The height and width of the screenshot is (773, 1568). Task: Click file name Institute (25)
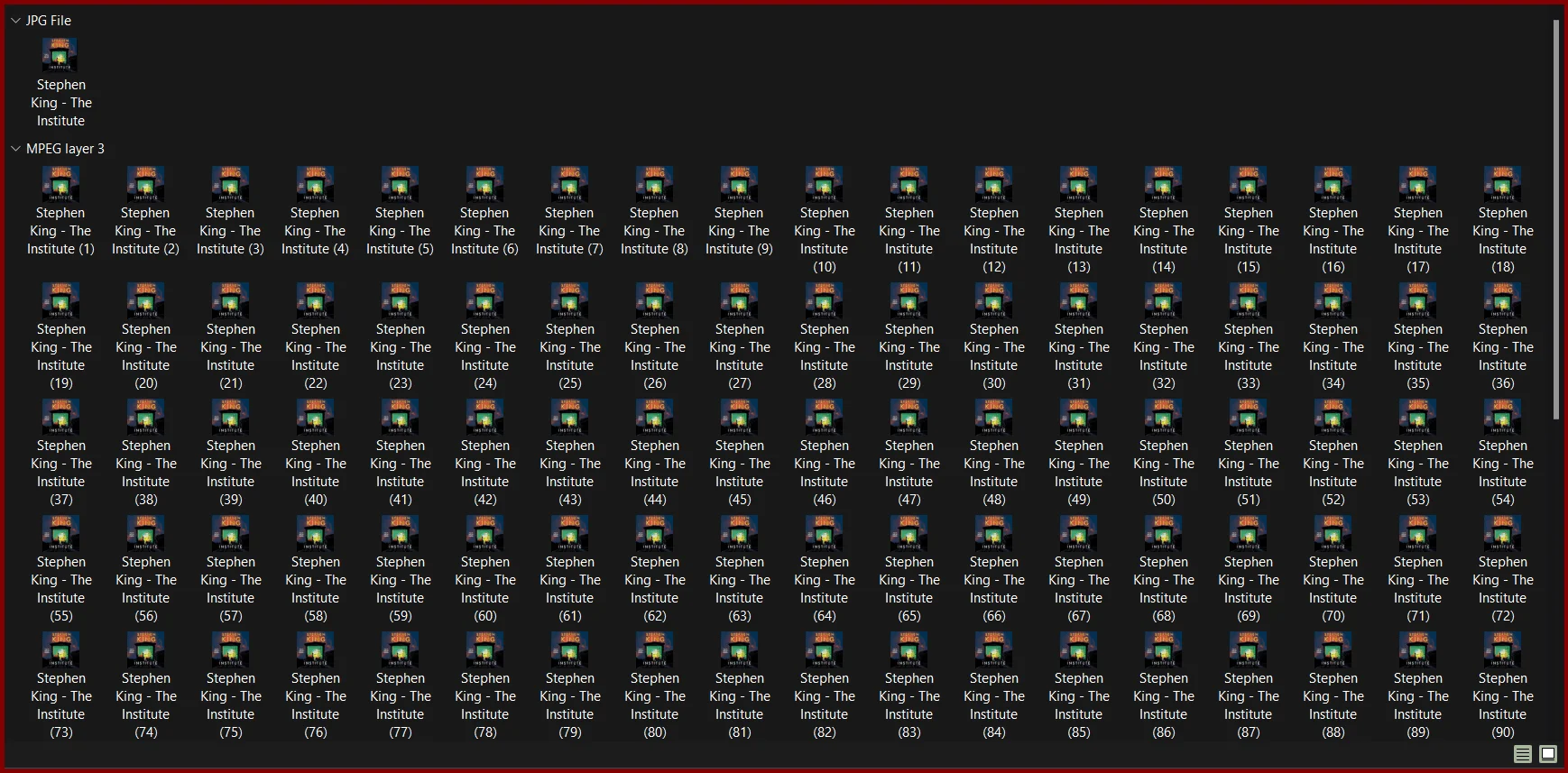569,356
